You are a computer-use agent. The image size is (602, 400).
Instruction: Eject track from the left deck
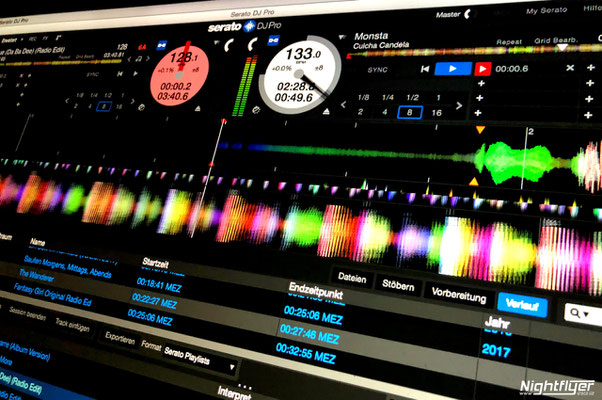[197, 109]
